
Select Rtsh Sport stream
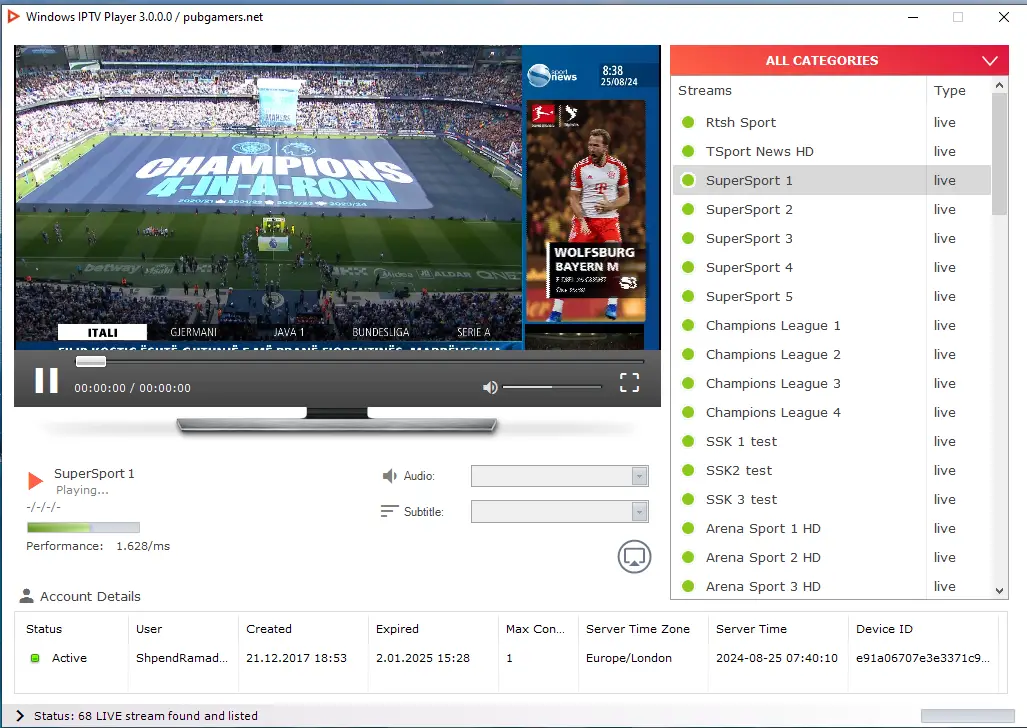click(x=831, y=123)
